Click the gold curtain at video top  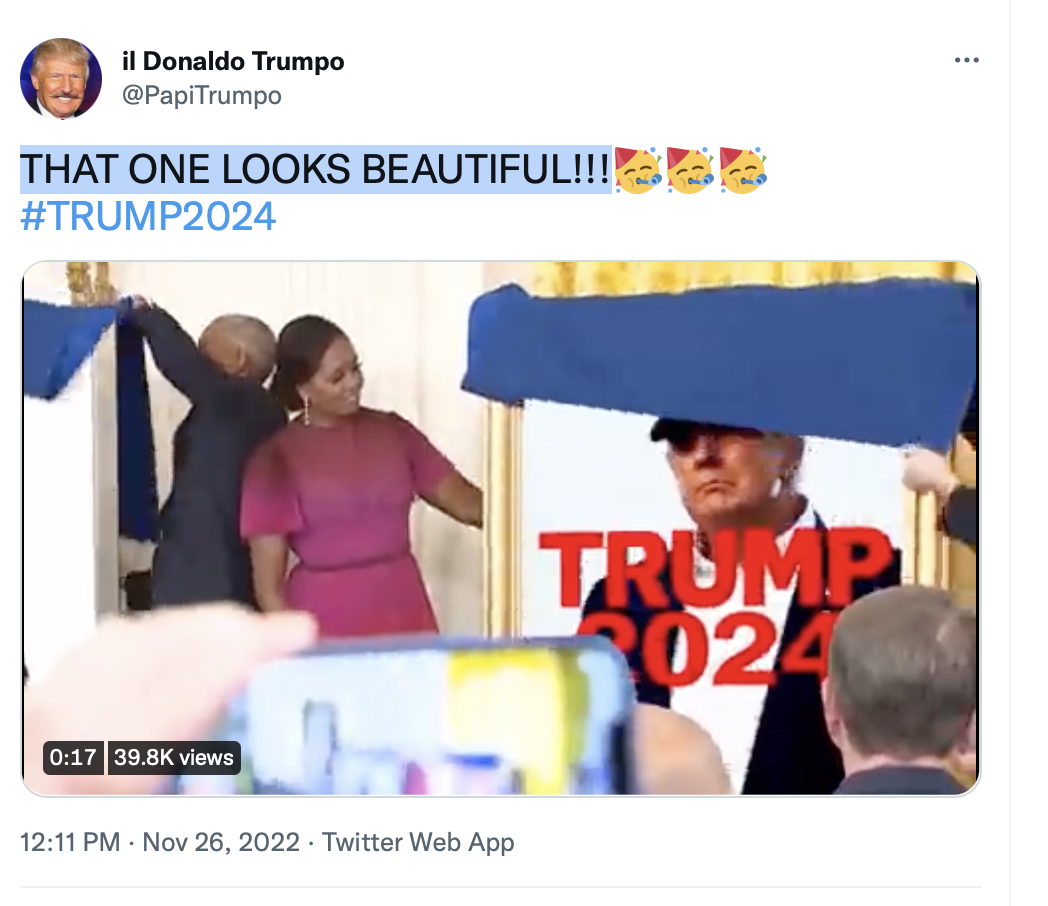(749, 275)
